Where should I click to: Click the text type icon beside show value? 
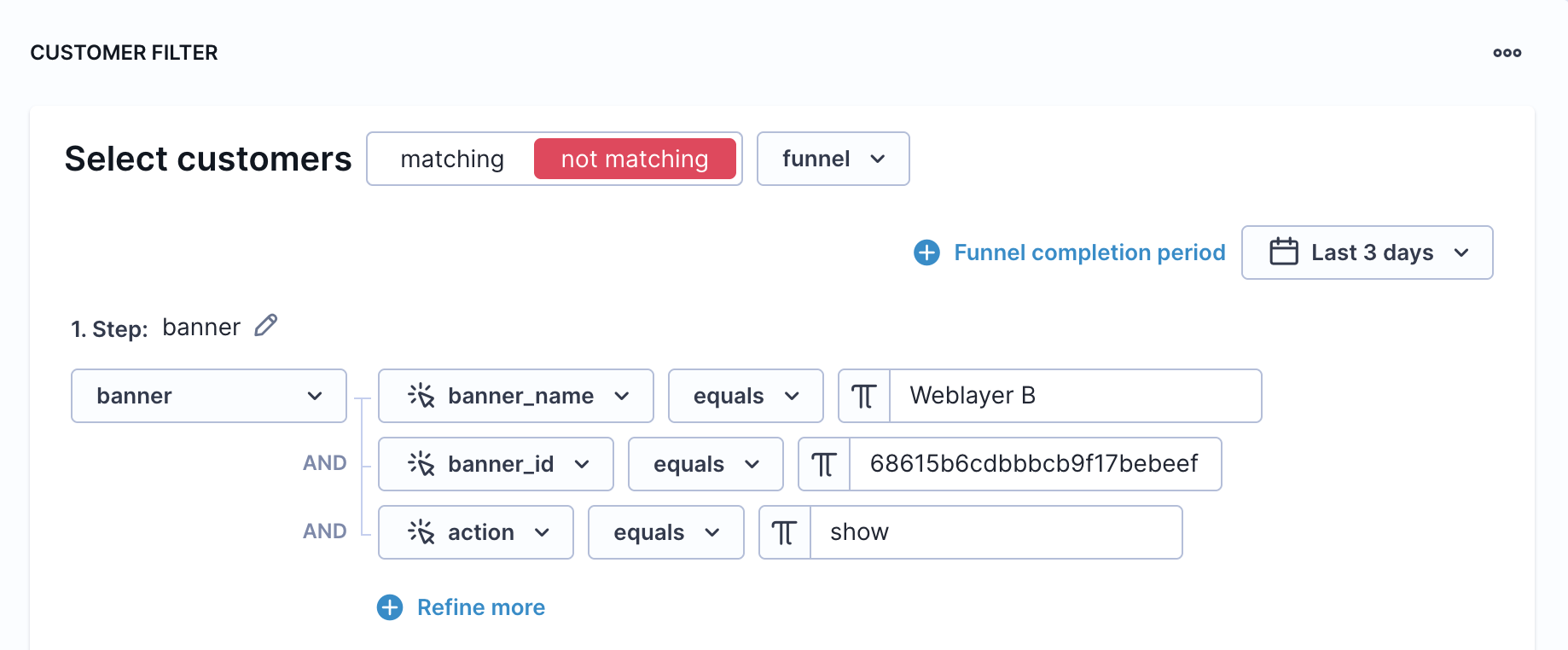pyautogui.click(x=785, y=532)
